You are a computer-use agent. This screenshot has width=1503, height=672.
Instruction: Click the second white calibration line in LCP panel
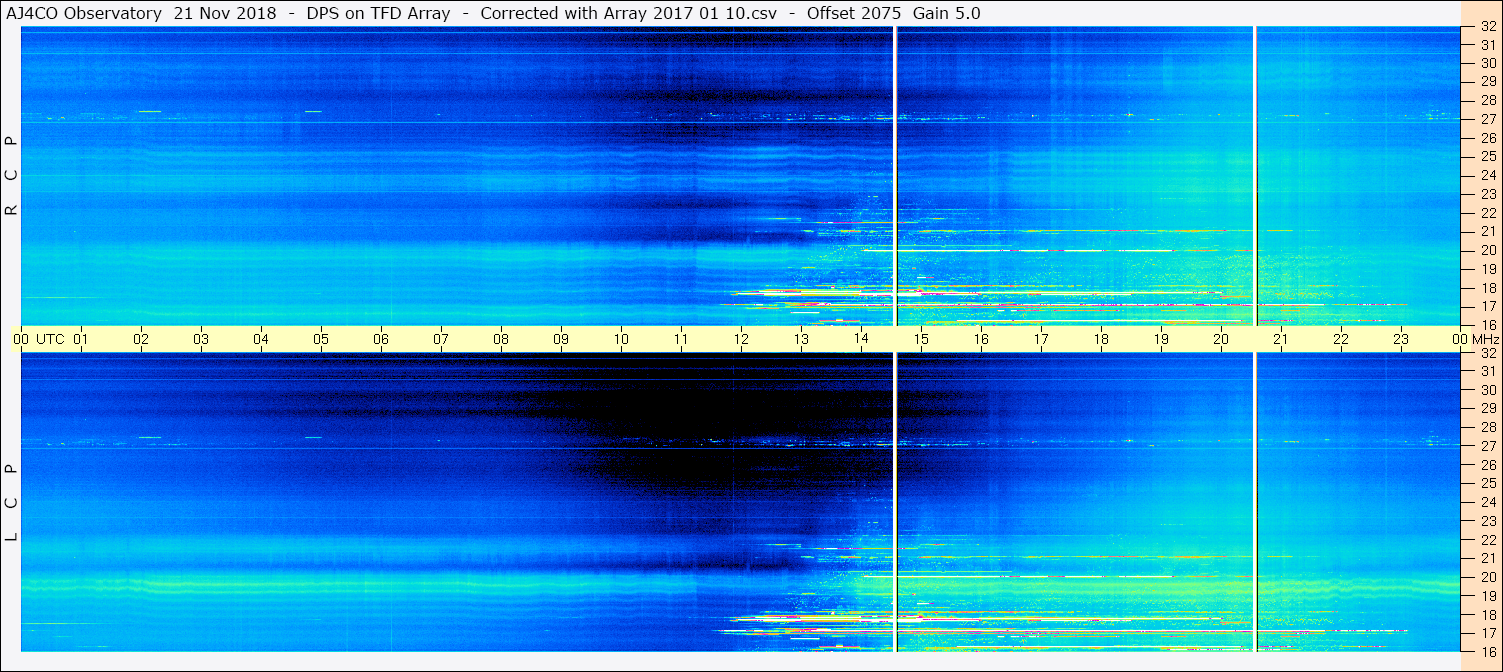pos(1254,502)
